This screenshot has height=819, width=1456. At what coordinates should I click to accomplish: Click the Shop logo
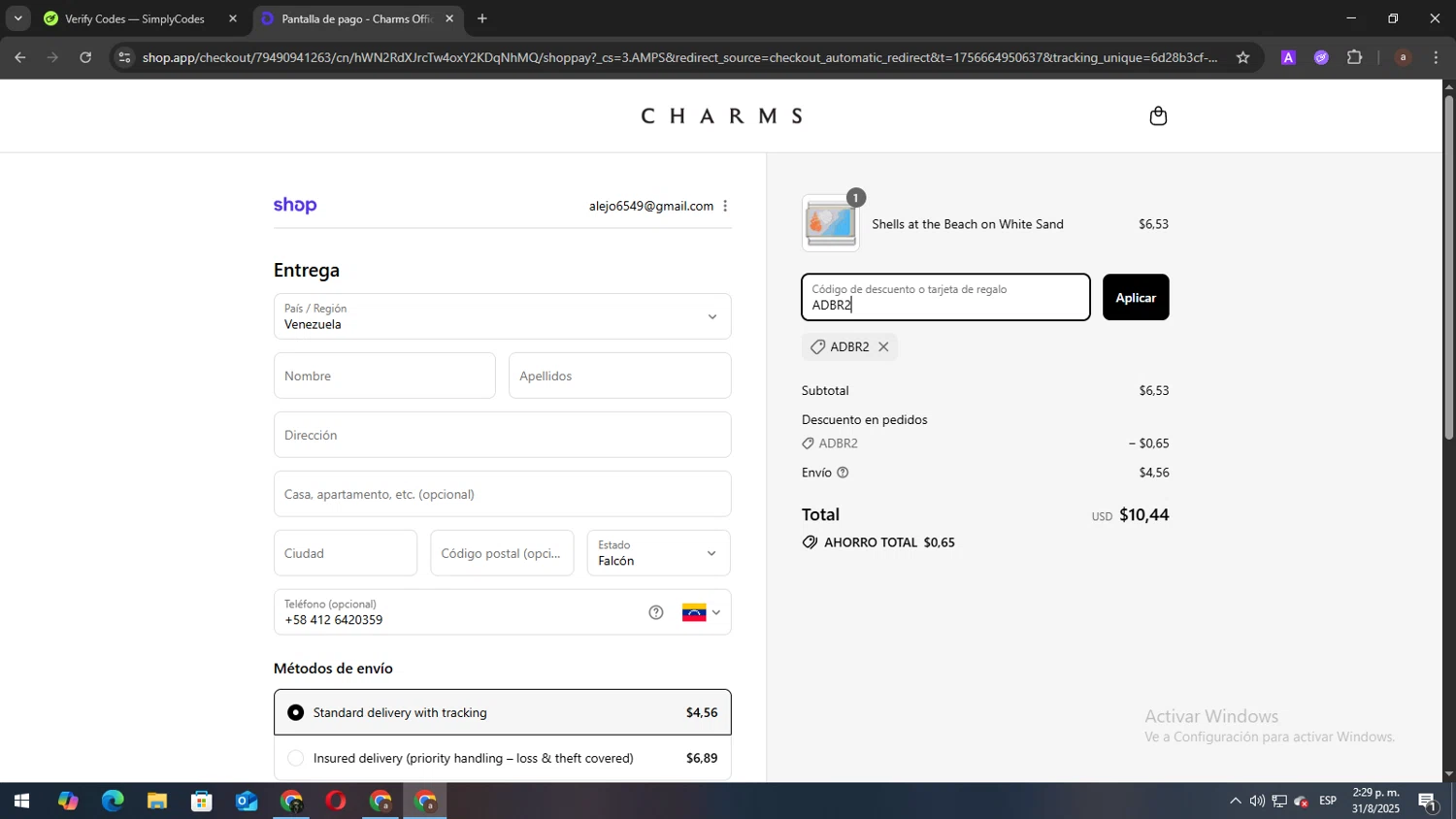click(x=295, y=206)
